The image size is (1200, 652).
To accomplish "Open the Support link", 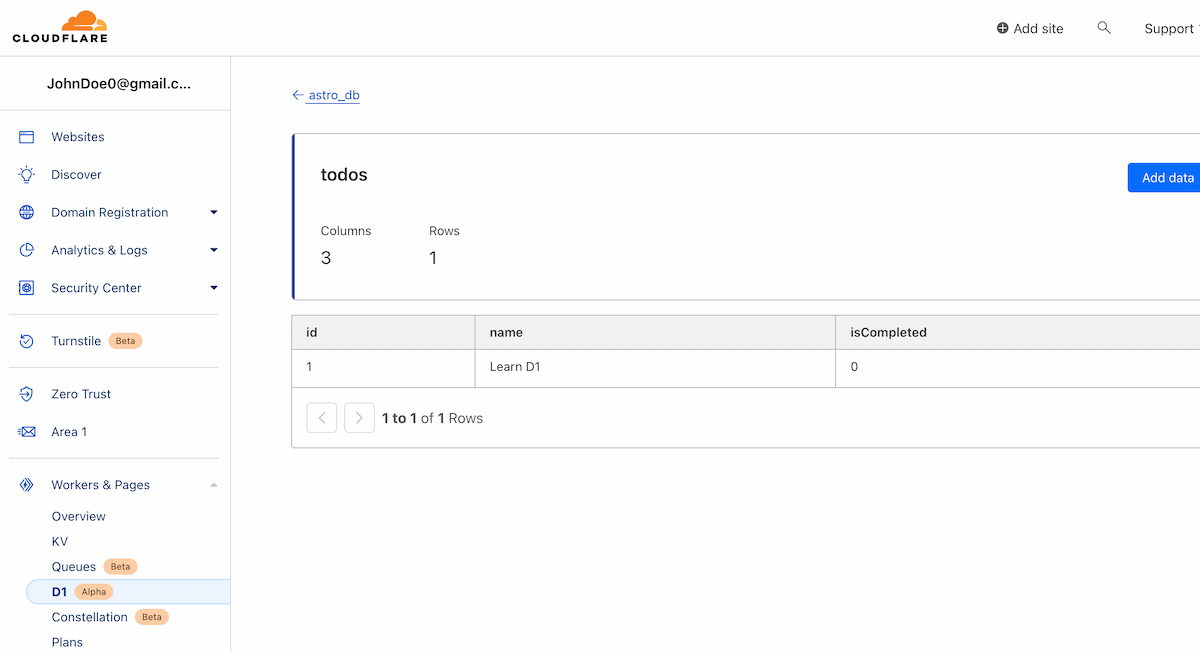I will click(x=1169, y=28).
